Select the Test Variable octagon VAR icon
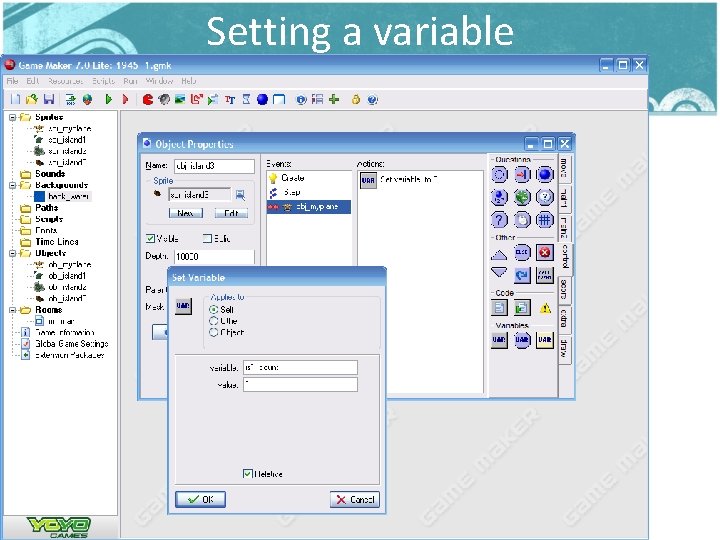720x540 pixels. click(x=522, y=340)
